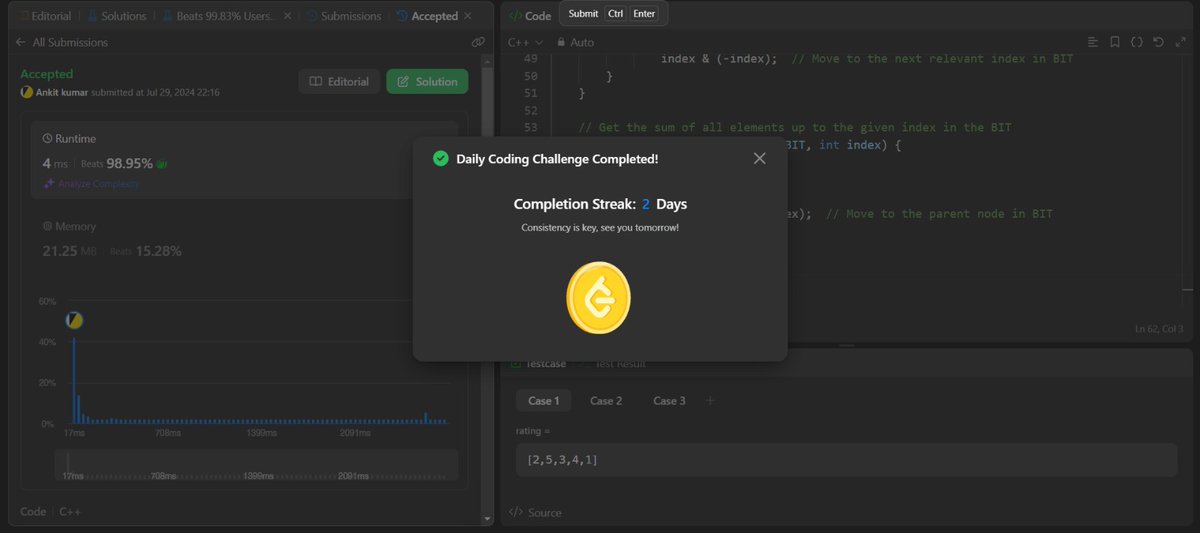The width and height of the screenshot is (1200, 533).
Task: Select the Memory stats card
Action: (245, 238)
